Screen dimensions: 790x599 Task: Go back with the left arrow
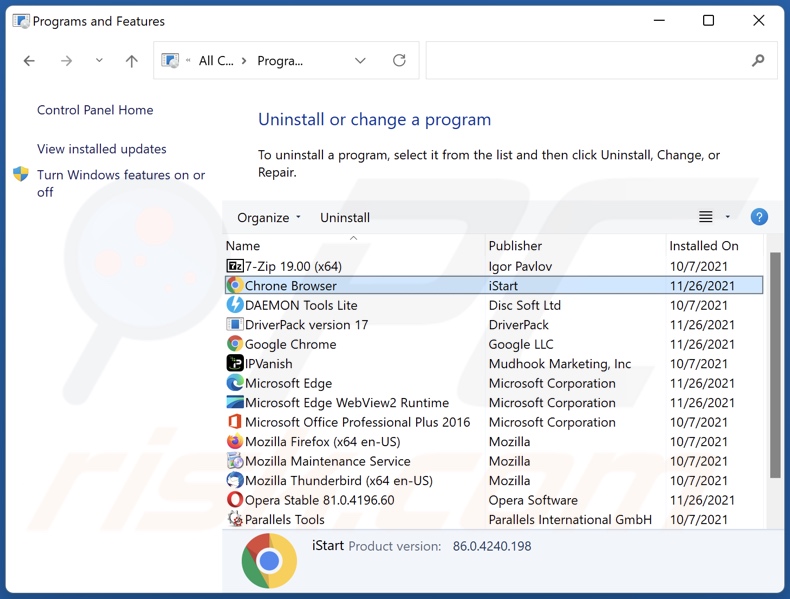(x=29, y=61)
